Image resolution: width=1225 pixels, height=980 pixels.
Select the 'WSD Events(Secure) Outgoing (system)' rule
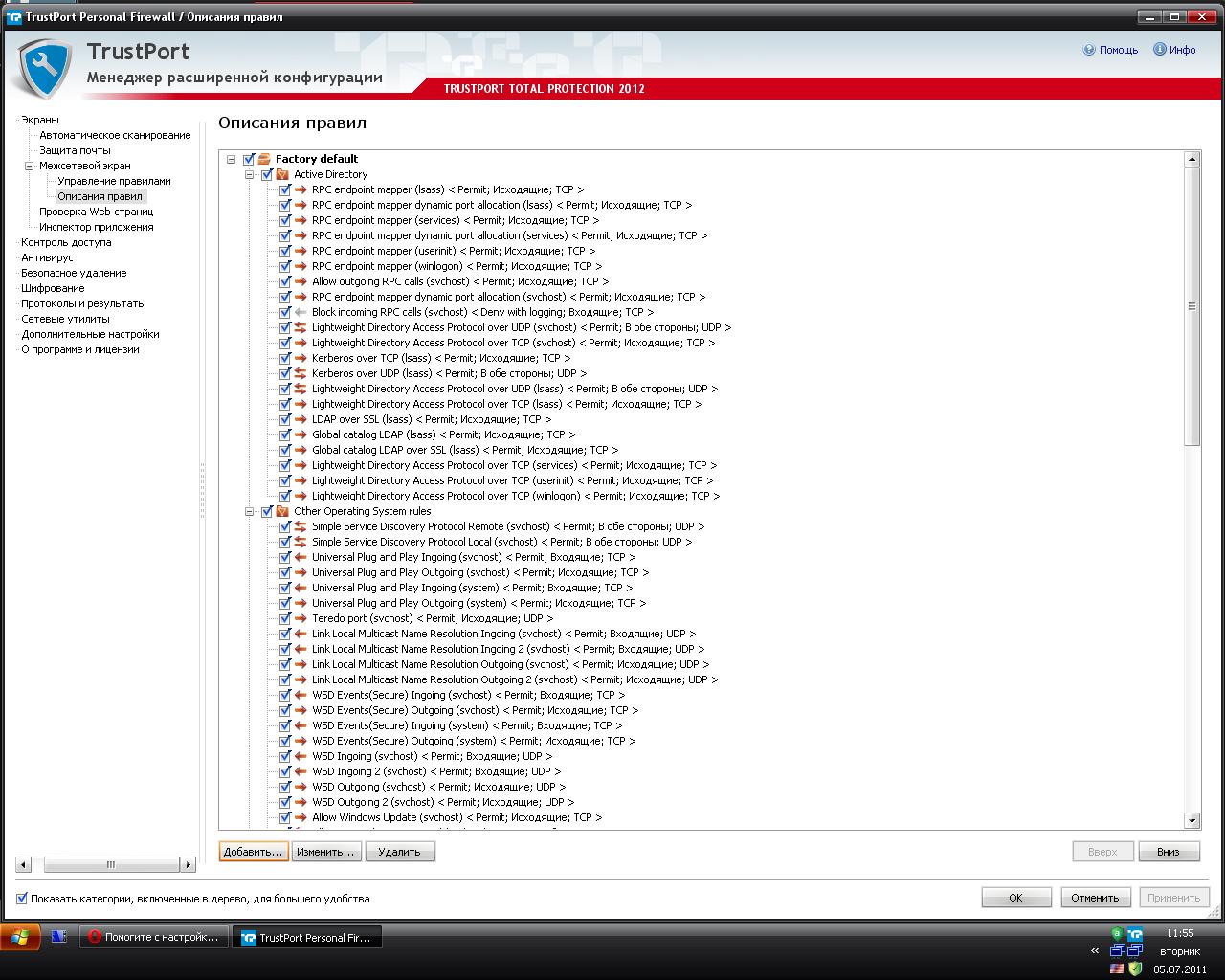point(474,741)
